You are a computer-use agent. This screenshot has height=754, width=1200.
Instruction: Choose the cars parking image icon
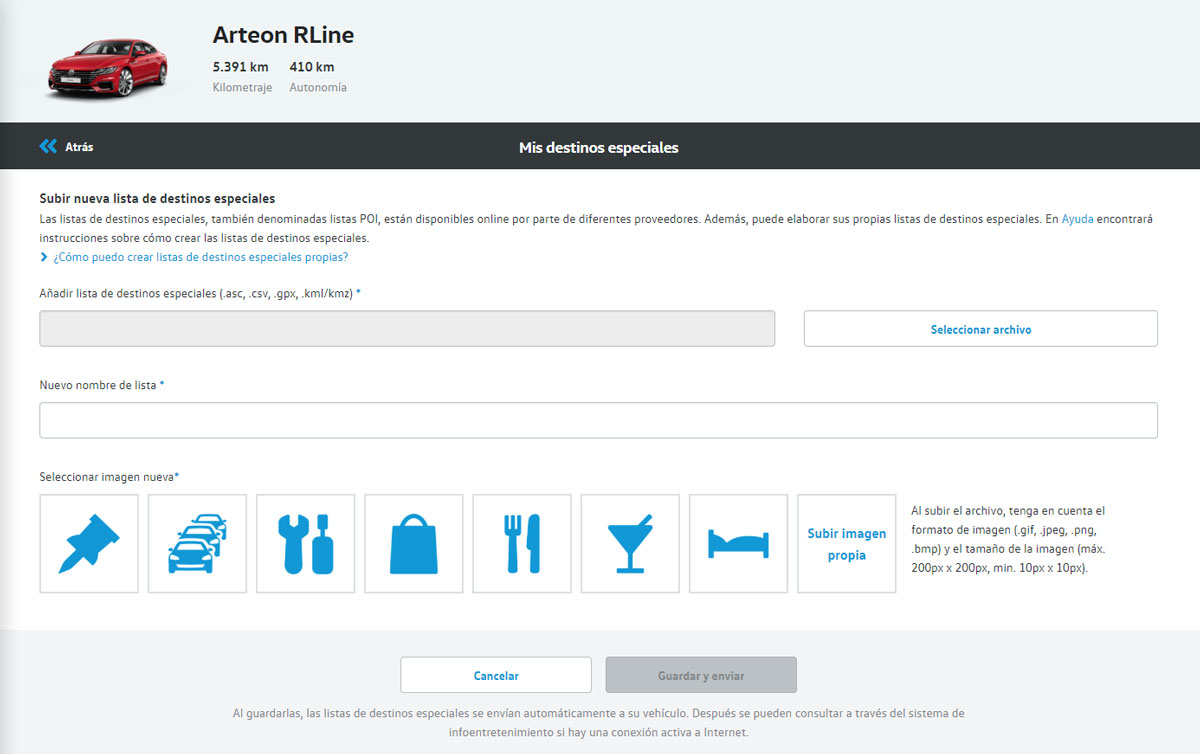(x=197, y=544)
